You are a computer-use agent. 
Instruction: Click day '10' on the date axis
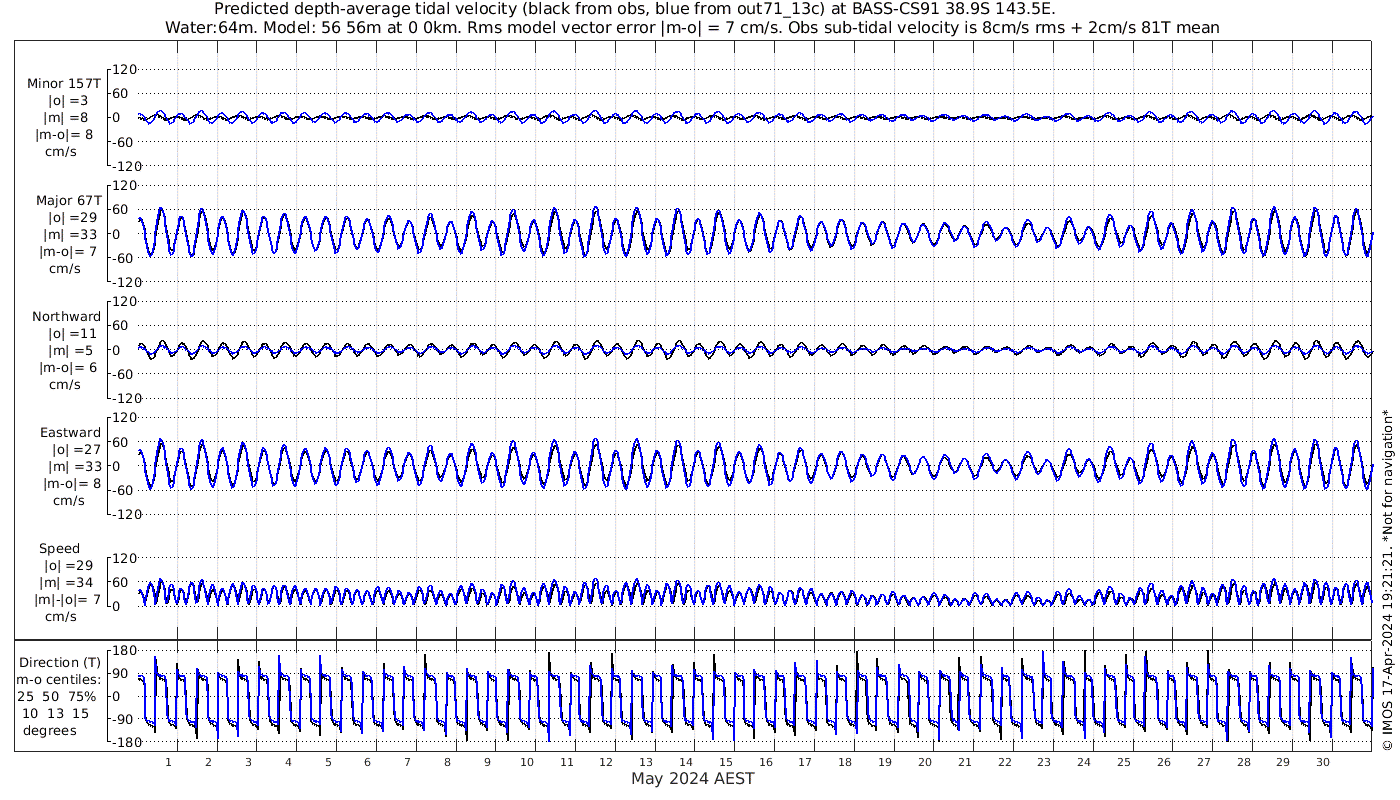526,762
